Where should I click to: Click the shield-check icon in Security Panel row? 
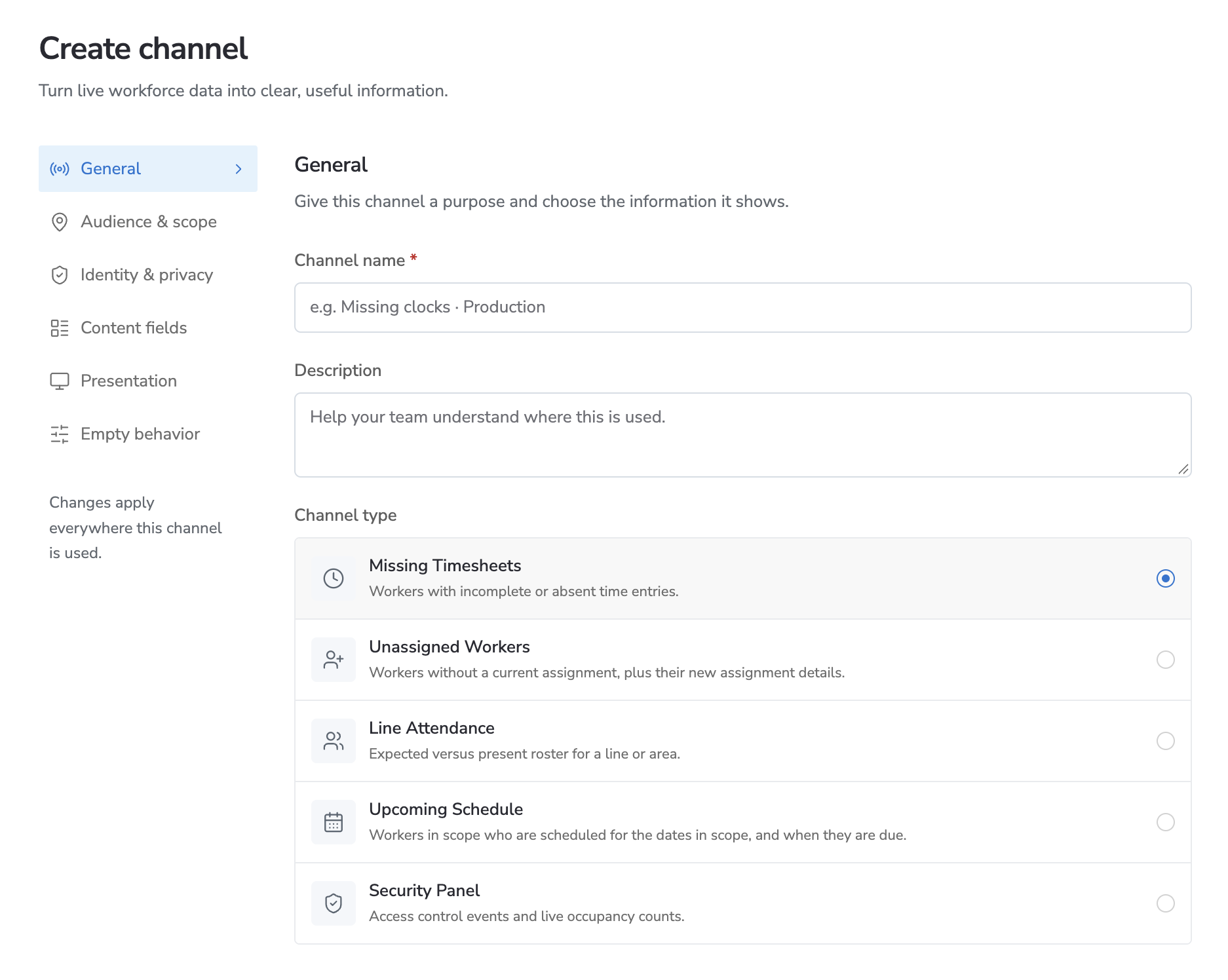click(x=334, y=903)
